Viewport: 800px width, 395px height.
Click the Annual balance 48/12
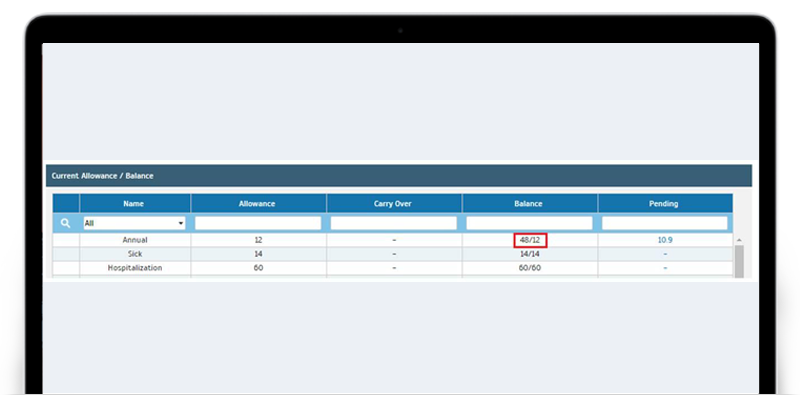[x=530, y=240]
